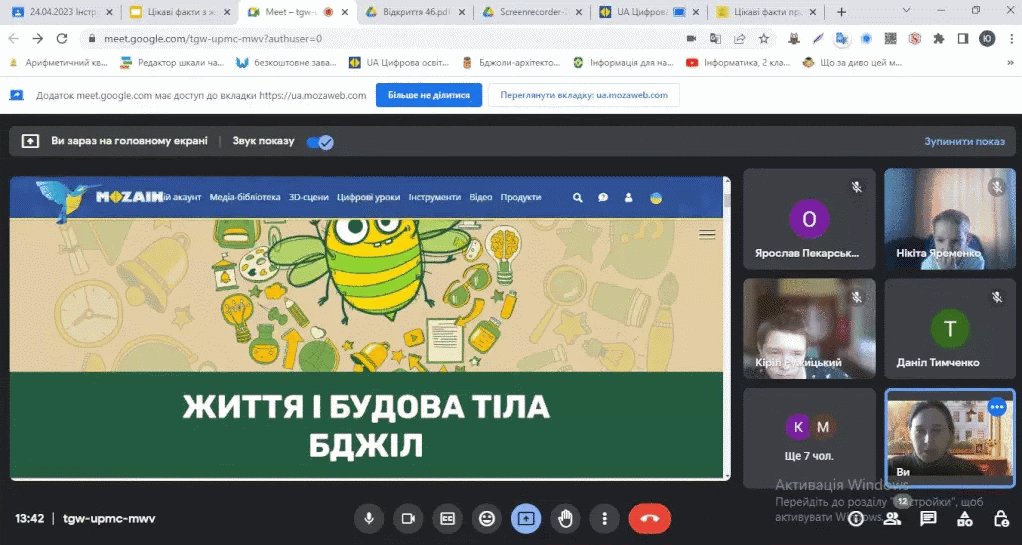The height and width of the screenshot is (545, 1022).
Task: Open the hamburger menu on the banner
Action: pos(707,235)
